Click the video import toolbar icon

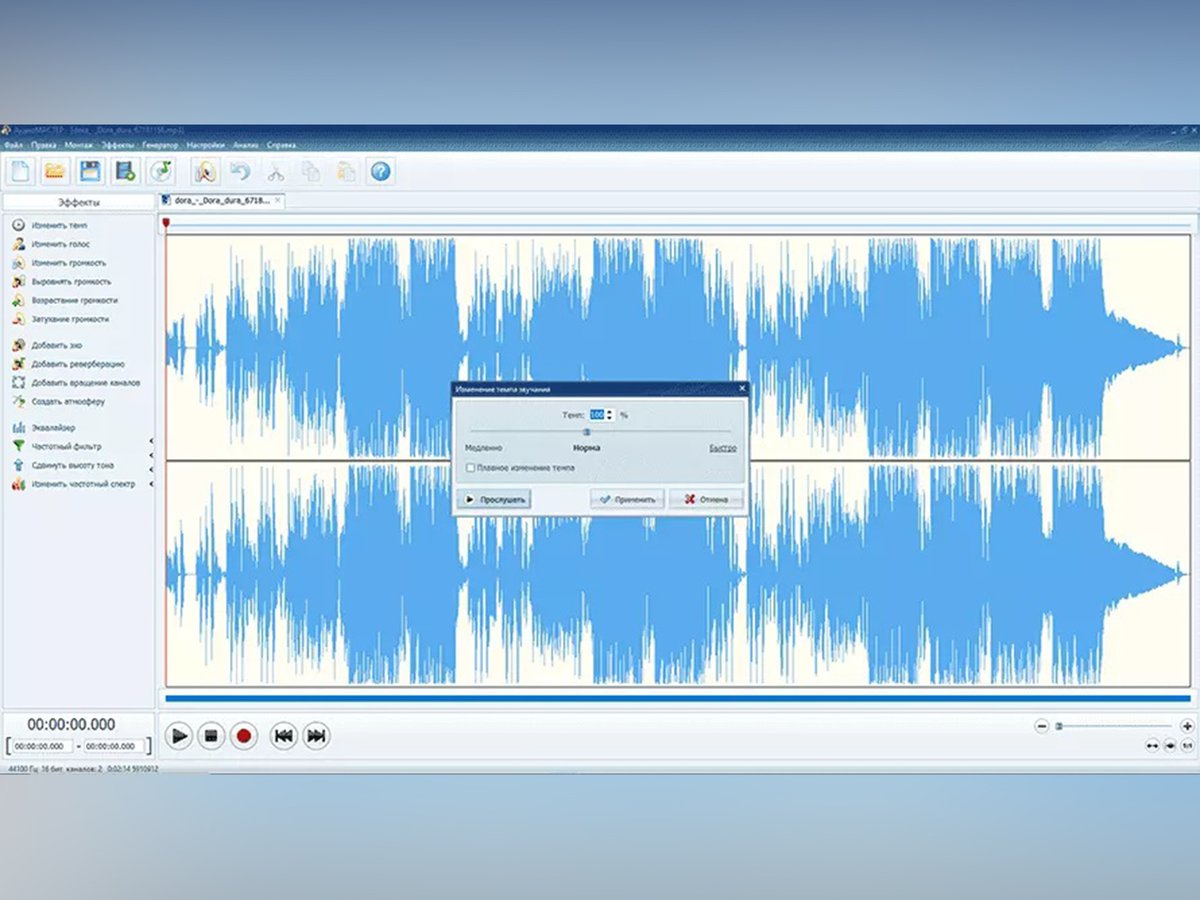point(125,171)
